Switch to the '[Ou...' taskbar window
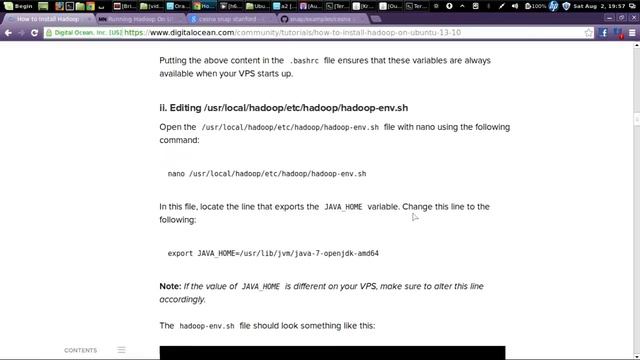Image resolution: width=640 pixels, height=360 pixels. click(x=390, y=6)
